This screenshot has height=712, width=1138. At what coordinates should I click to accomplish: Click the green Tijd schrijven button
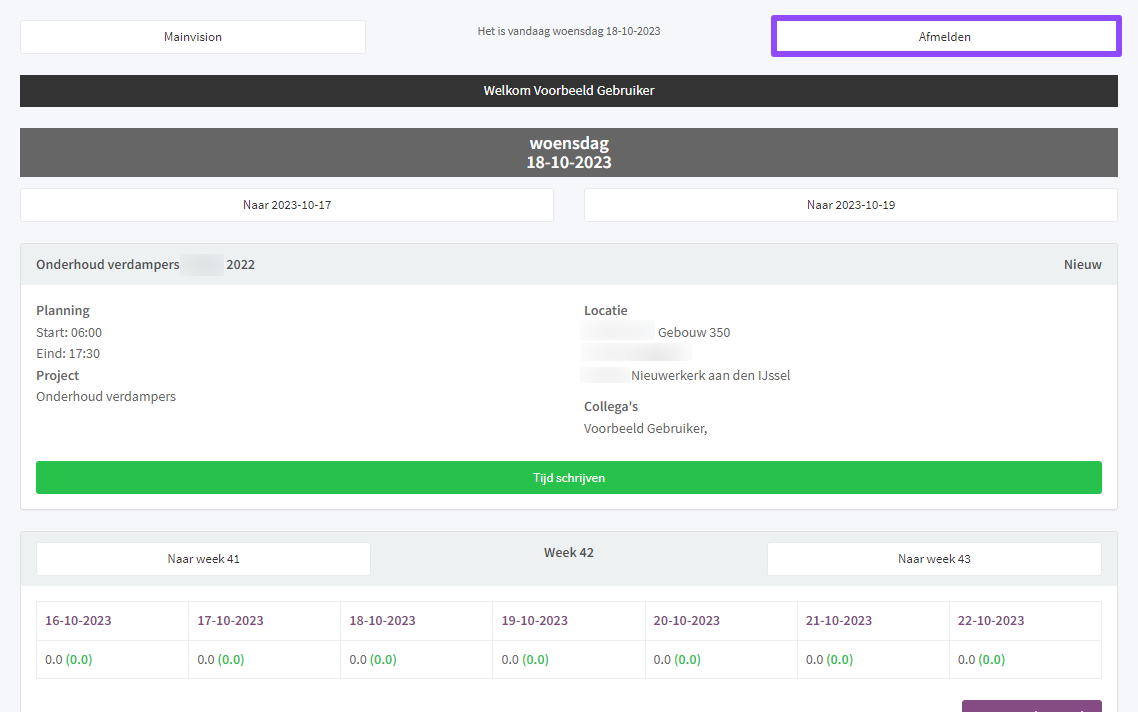point(569,478)
